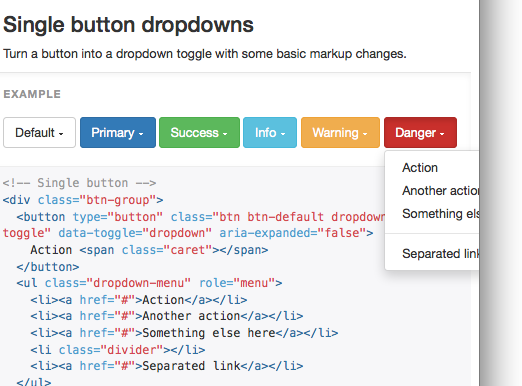Click the caret on the Warning button

(365, 134)
